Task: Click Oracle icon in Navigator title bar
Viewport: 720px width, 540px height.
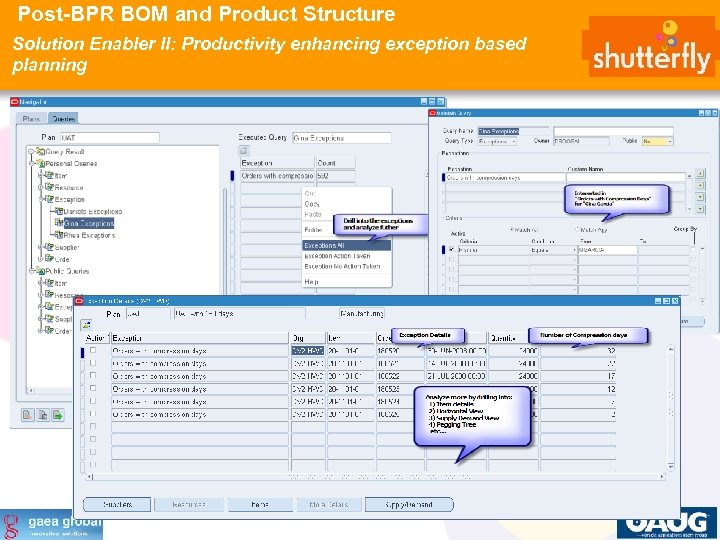Action: pos(15,101)
